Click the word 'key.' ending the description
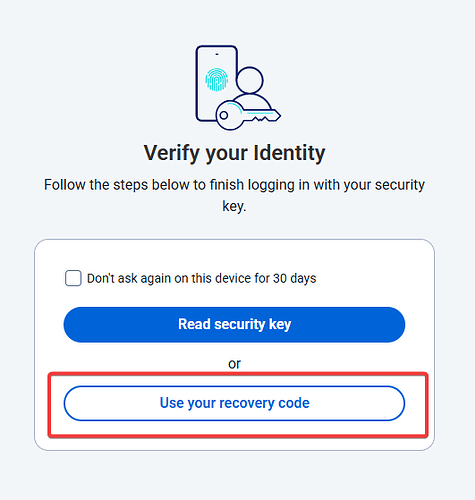Image resolution: width=475 pixels, height=500 pixels. tap(234, 206)
